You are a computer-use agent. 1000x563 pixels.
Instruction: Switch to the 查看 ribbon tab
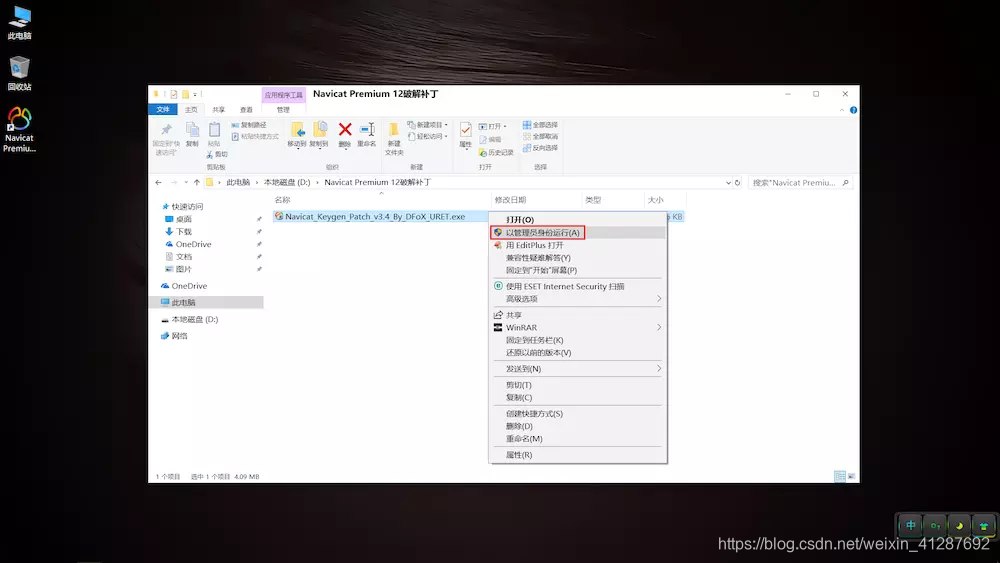tap(246, 110)
